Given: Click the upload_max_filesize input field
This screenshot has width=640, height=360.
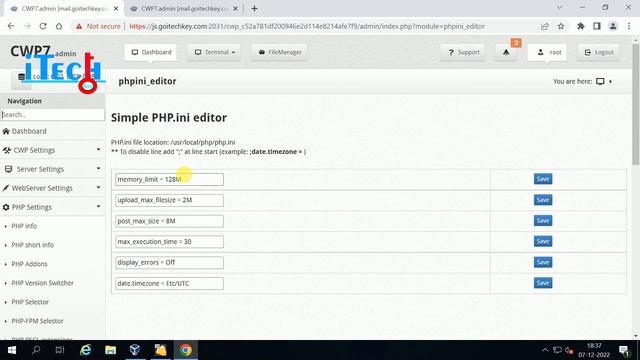Looking at the screenshot, I should click(x=169, y=200).
